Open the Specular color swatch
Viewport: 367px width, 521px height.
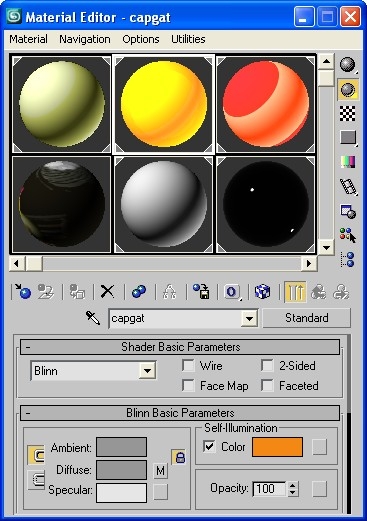121,492
